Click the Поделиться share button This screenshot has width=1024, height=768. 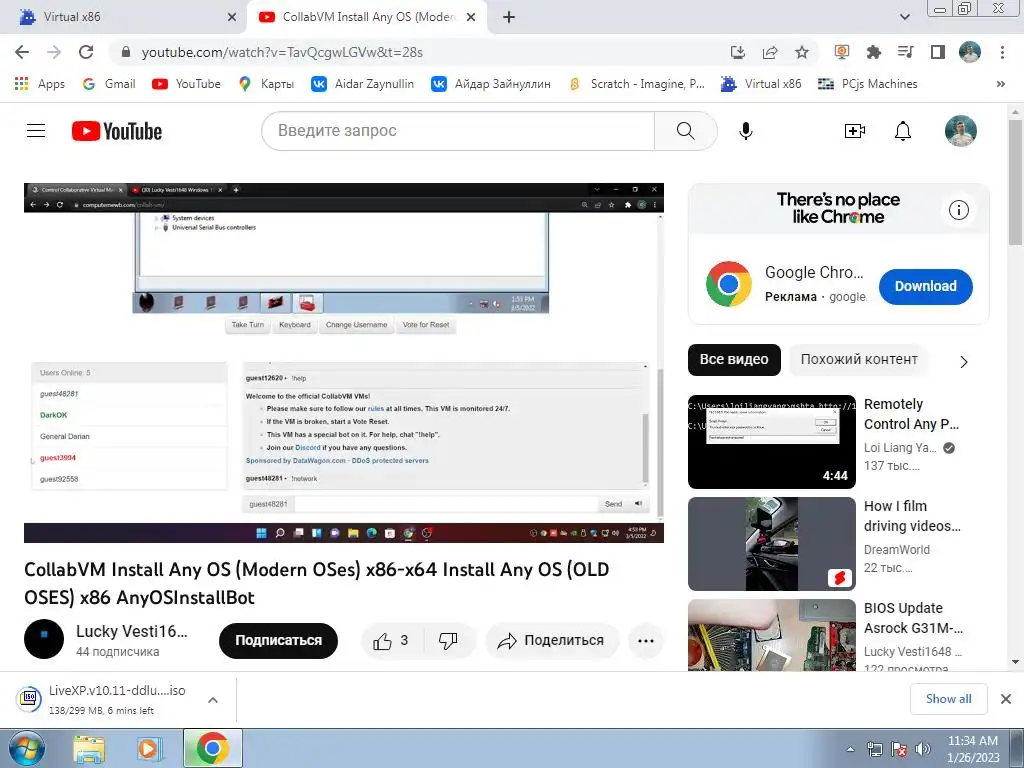pyautogui.click(x=552, y=641)
